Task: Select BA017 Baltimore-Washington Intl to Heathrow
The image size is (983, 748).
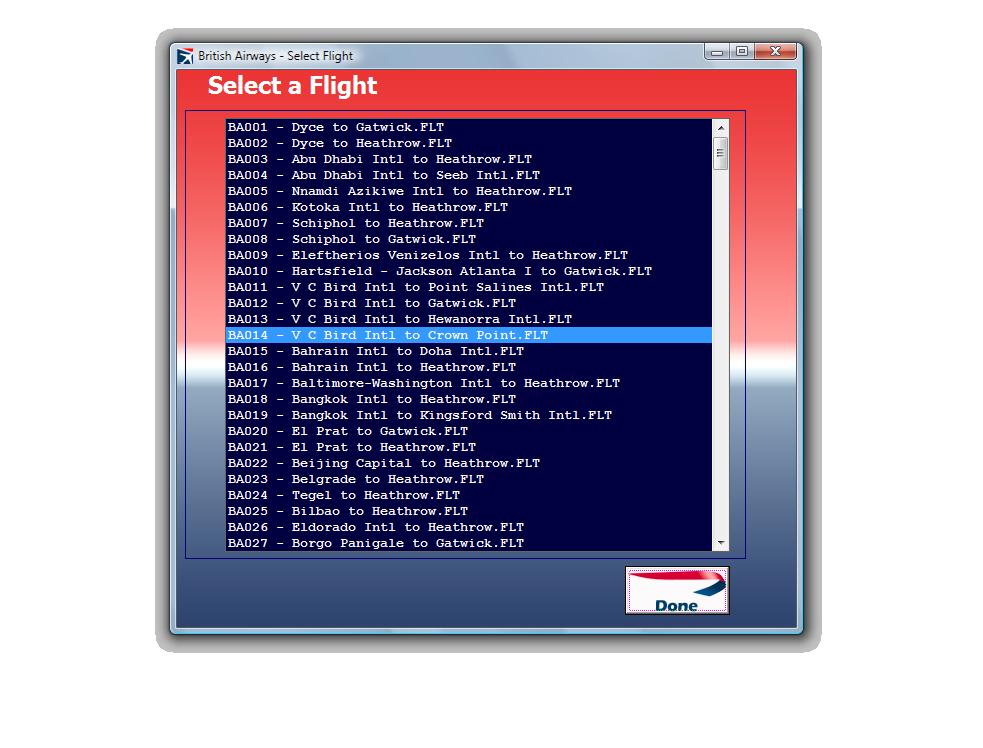Action: (x=469, y=383)
